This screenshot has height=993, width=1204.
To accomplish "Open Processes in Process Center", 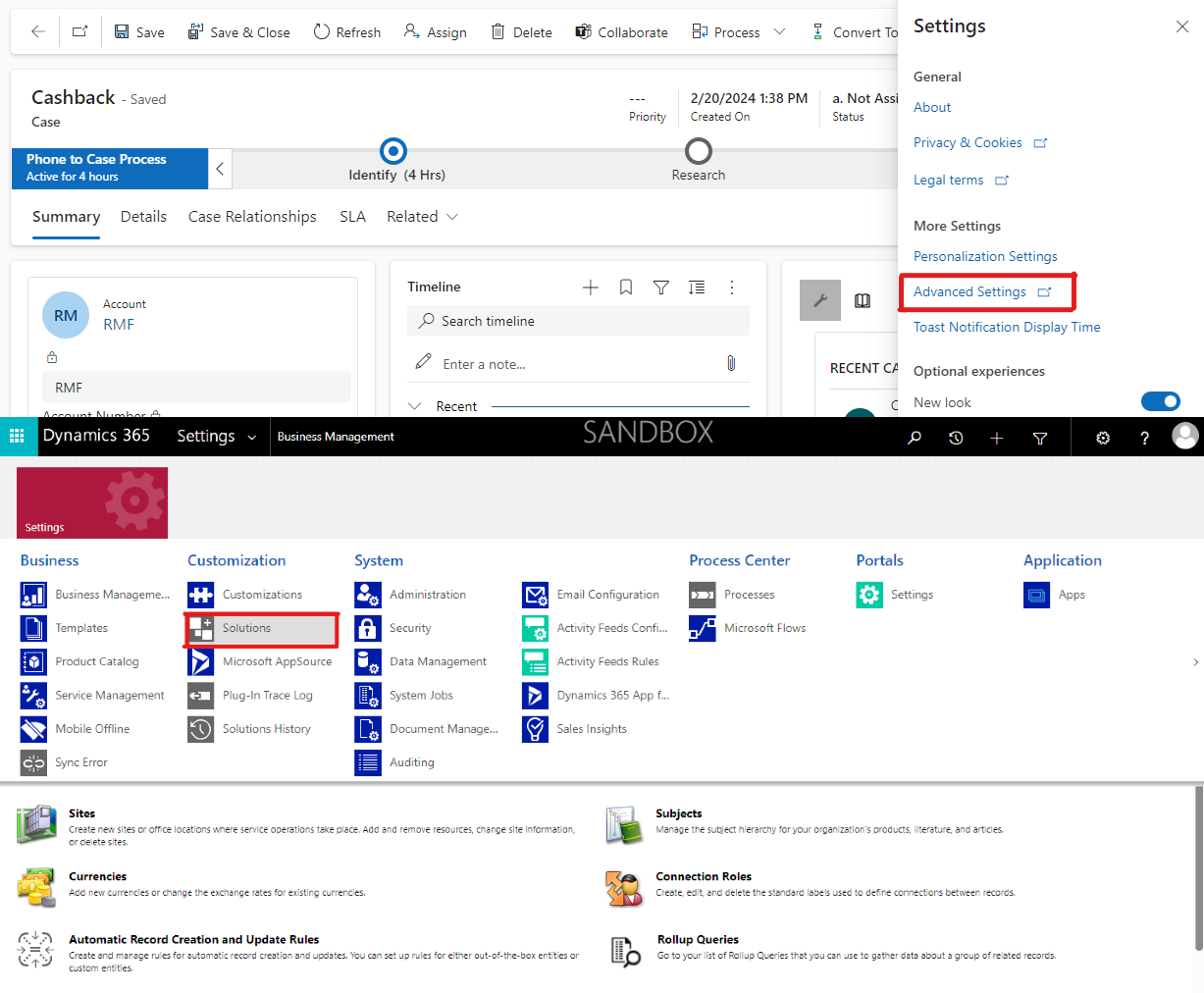I will 731,594.
